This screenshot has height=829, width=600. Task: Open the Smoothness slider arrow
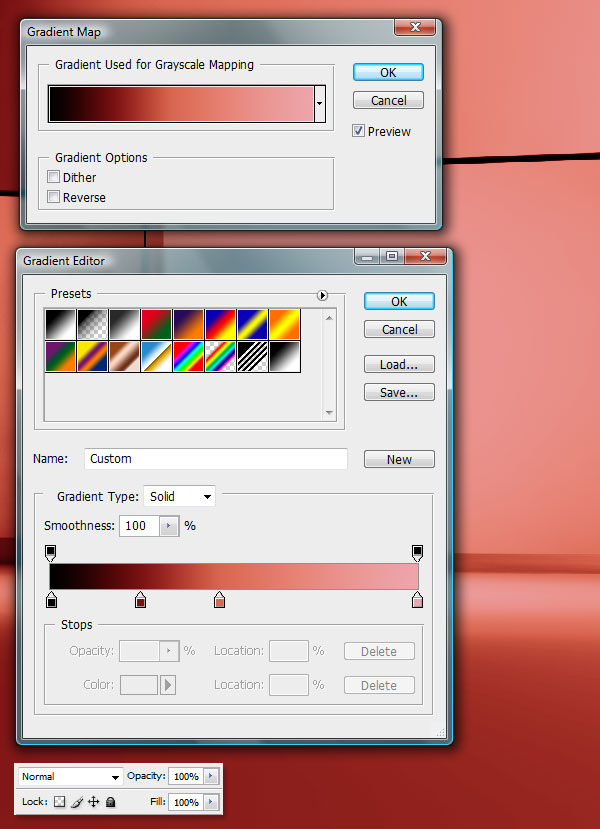(x=169, y=526)
